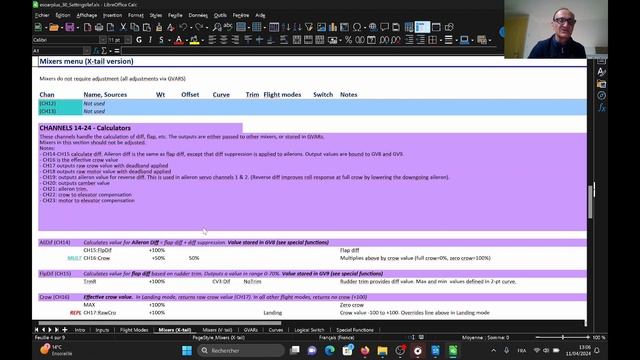Run the spelling check (abc icon)
The image size is (640, 360).
[228, 27]
